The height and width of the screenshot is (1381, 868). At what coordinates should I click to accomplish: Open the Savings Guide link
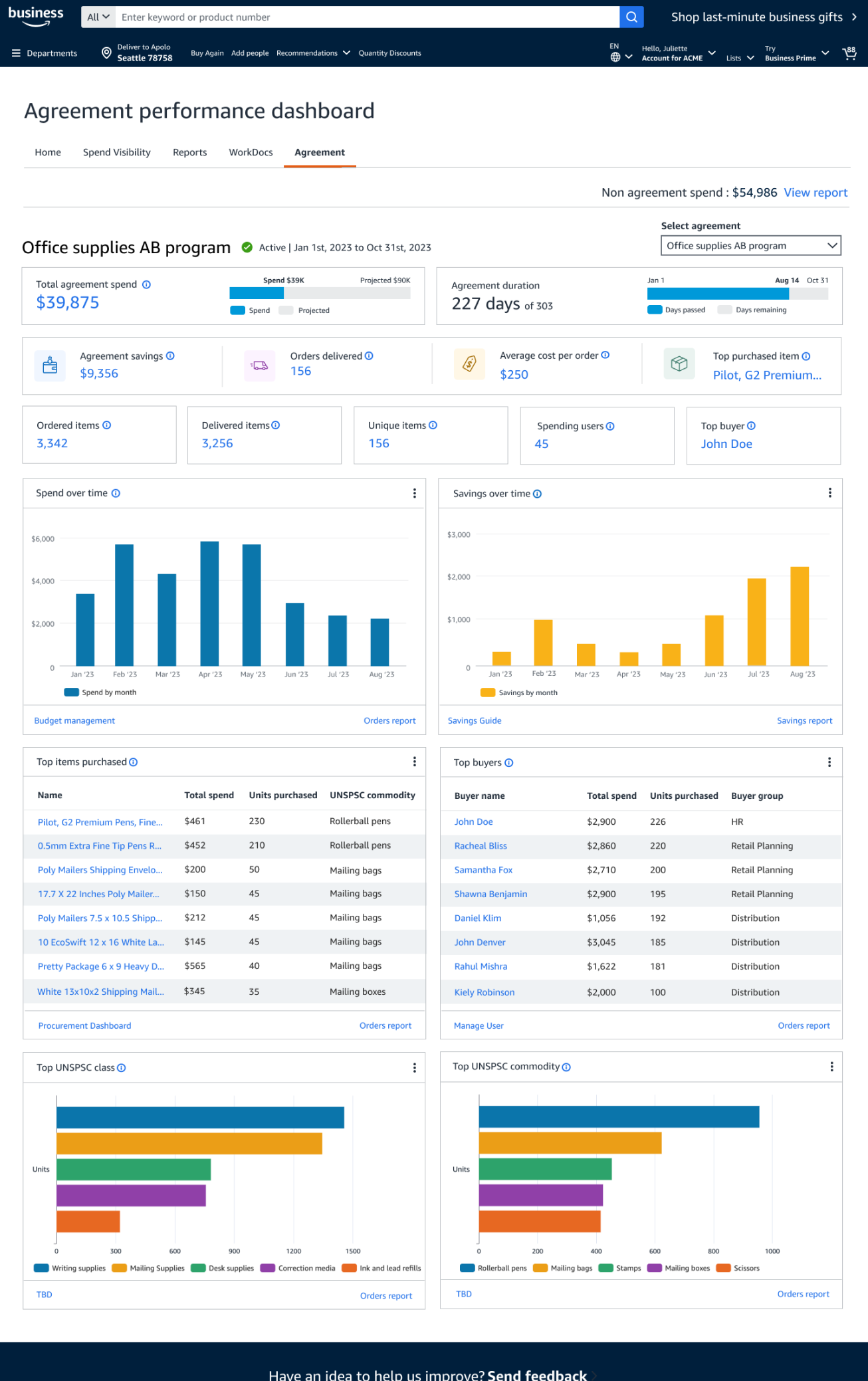[475, 720]
